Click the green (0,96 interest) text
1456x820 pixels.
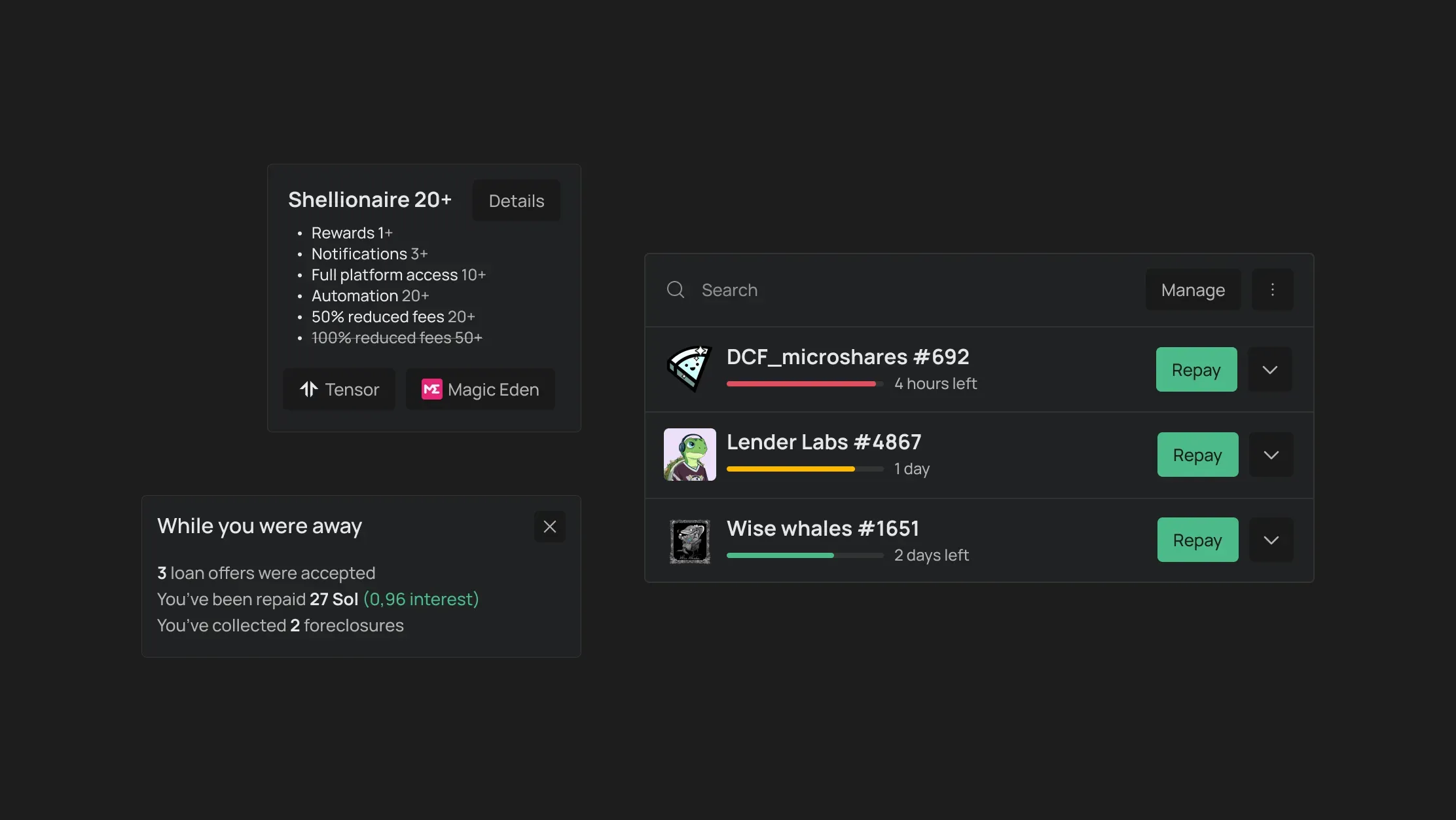coord(421,599)
